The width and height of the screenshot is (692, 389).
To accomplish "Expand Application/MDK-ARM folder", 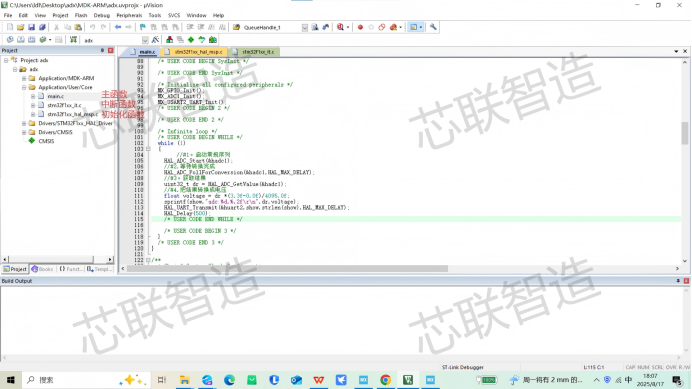I will tap(24, 78).
